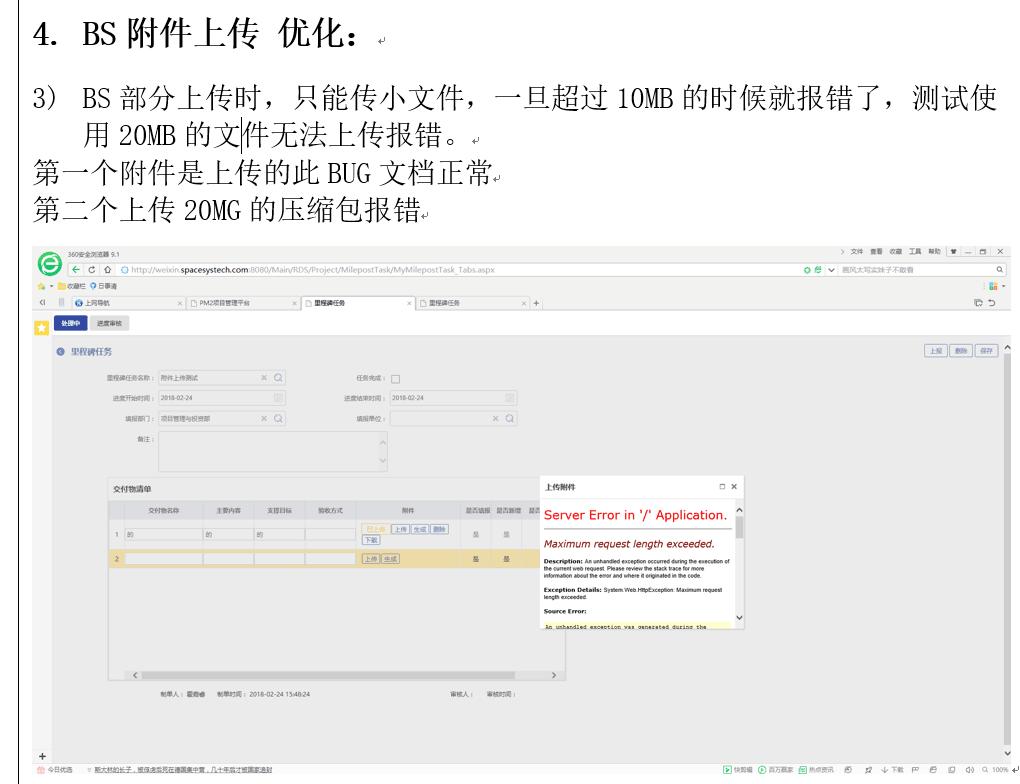This screenshot has width=1020, height=784.
Task: Click search icon in 里程碑任务名称 field
Action: click(279, 378)
